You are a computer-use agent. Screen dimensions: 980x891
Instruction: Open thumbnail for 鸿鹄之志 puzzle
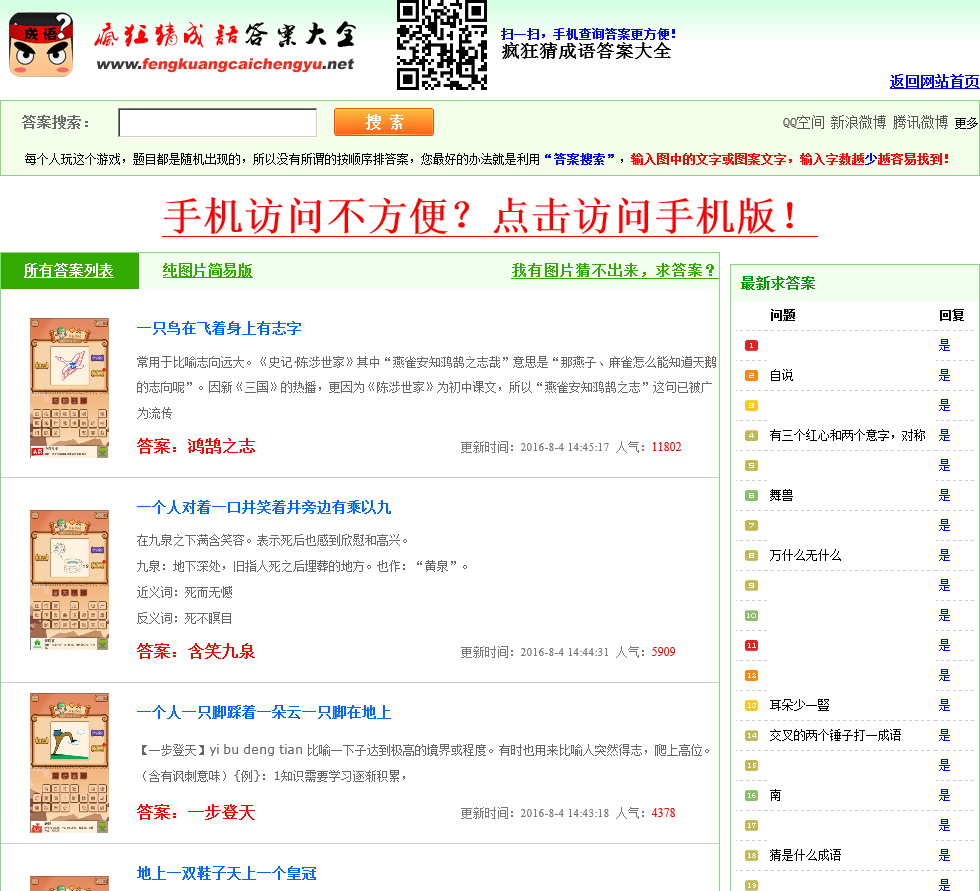[69, 387]
